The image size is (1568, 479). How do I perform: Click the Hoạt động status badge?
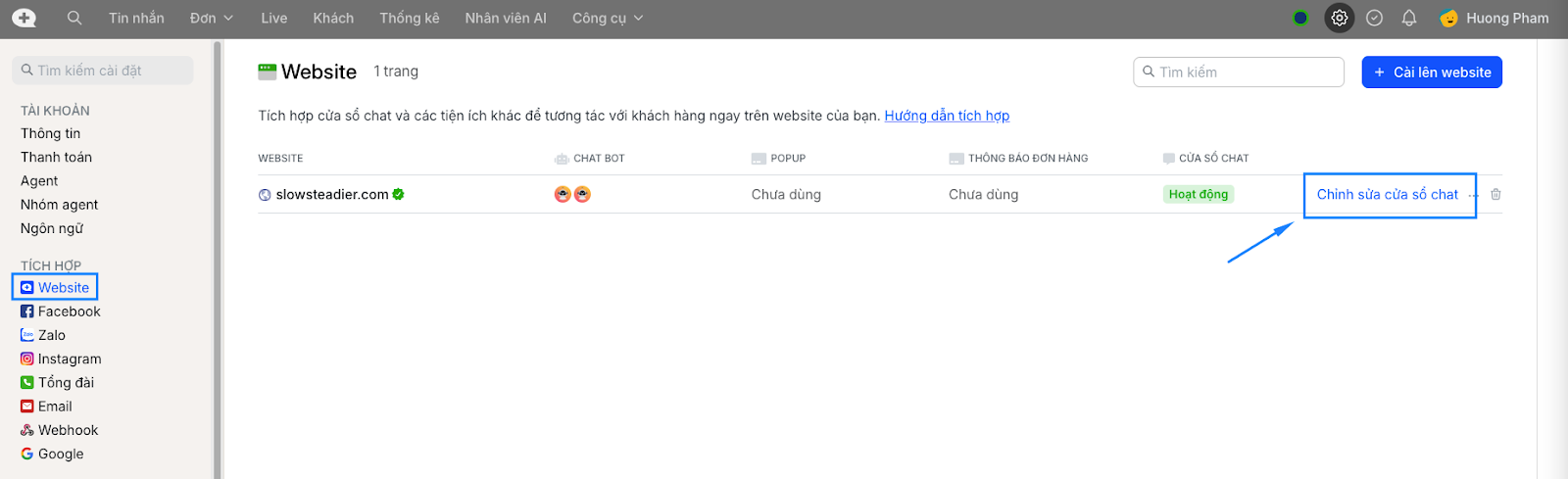pos(1198,194)
